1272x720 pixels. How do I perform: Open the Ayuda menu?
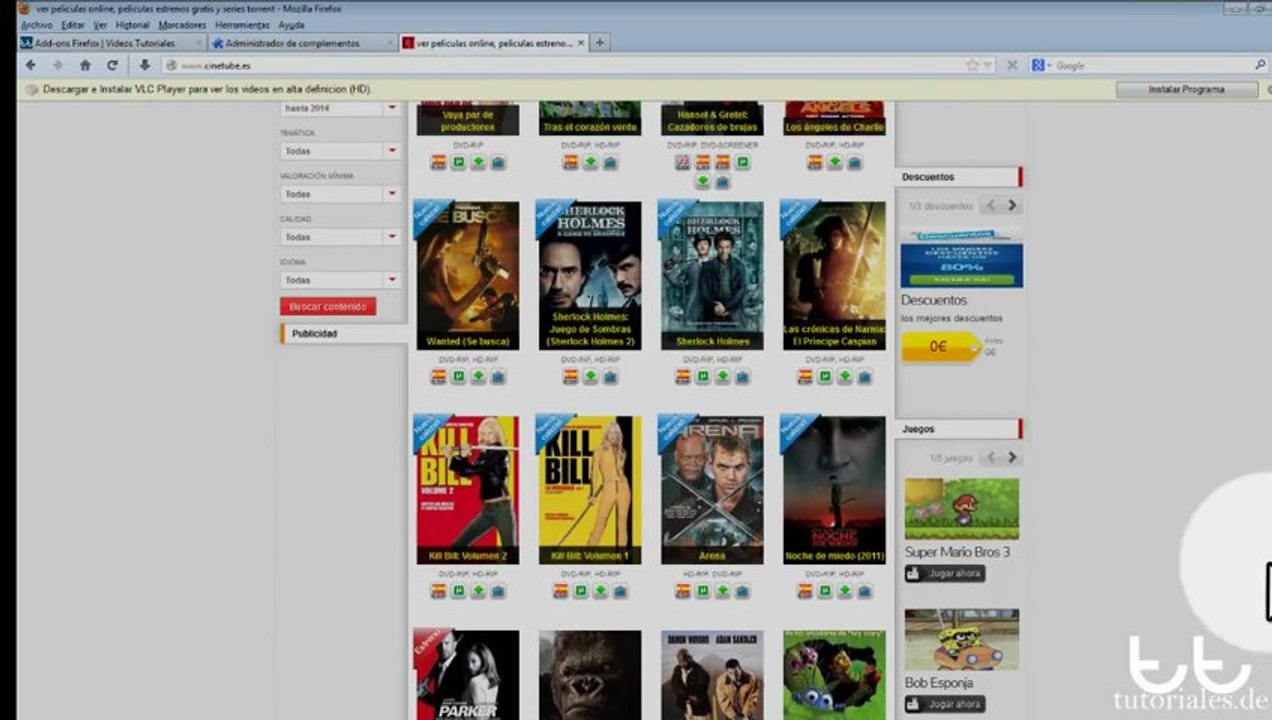pyautogui.click(x=291, y=24)
